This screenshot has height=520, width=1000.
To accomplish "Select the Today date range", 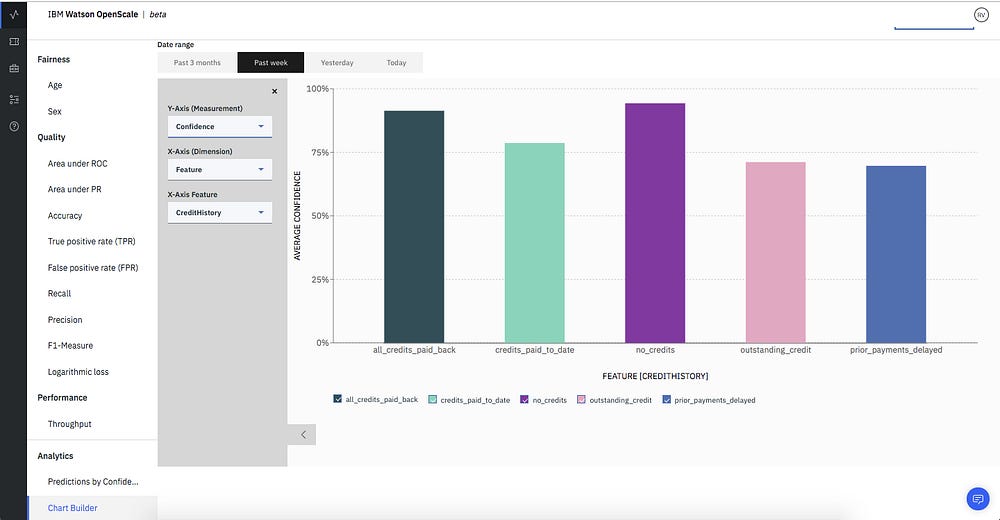I will (396, 63).
